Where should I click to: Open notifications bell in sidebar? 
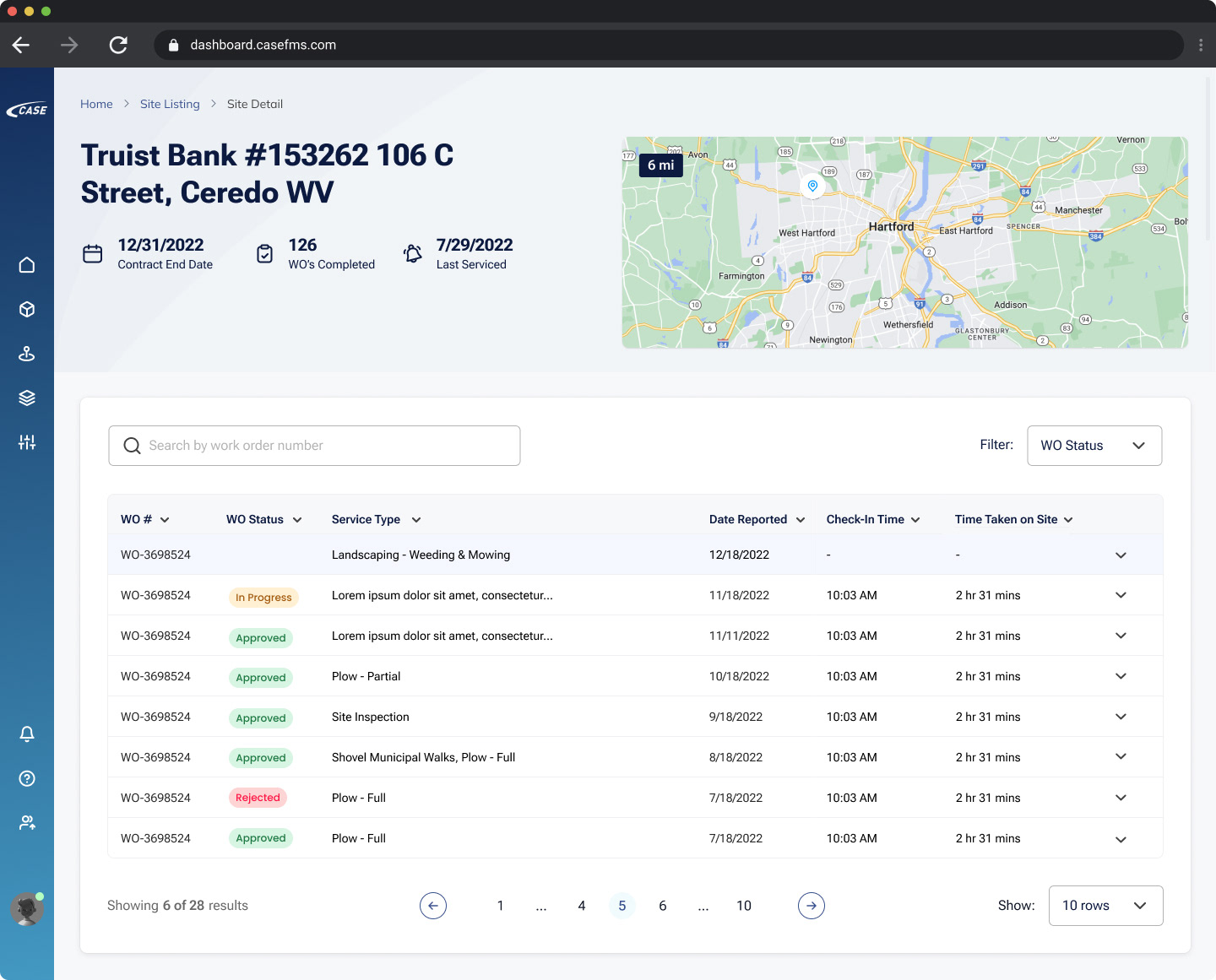[27, 734]
